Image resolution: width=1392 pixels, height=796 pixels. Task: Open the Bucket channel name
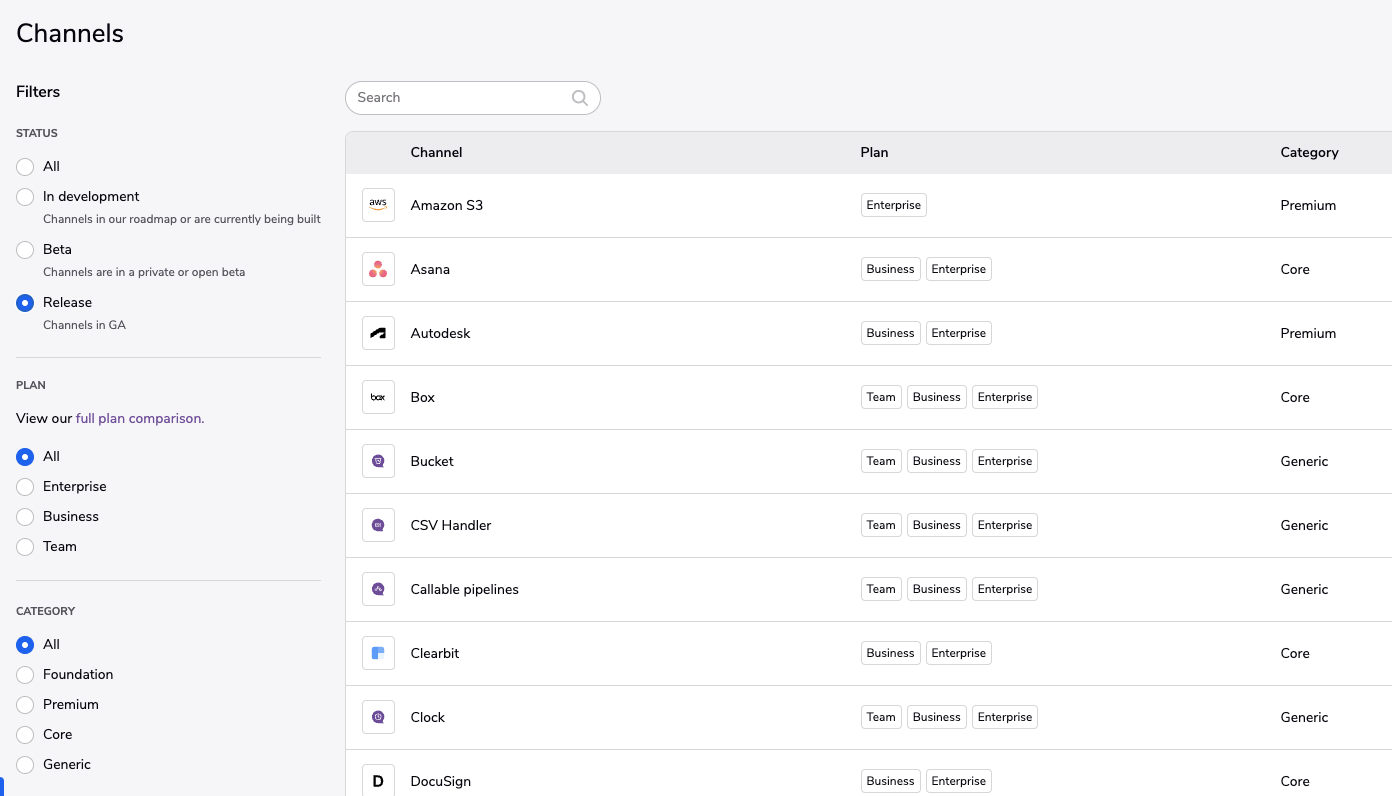pyautogui.click(x=432, y=461)
